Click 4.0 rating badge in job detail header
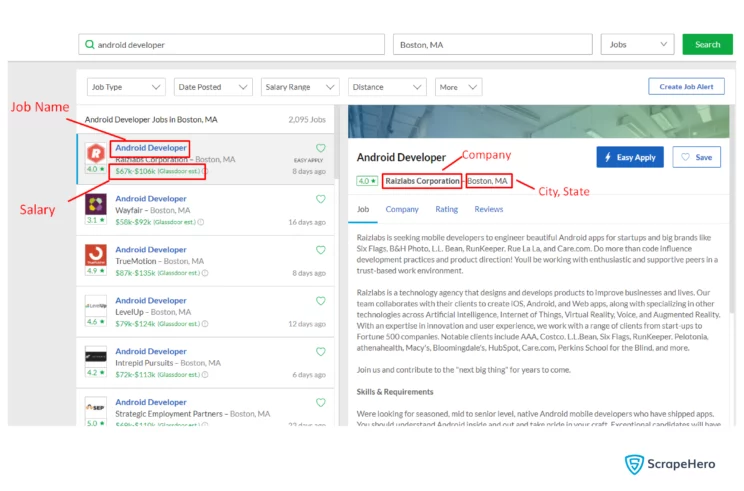The width and height of the screenshot is (744, 491). pyautogui.click(x=367, y=181)
